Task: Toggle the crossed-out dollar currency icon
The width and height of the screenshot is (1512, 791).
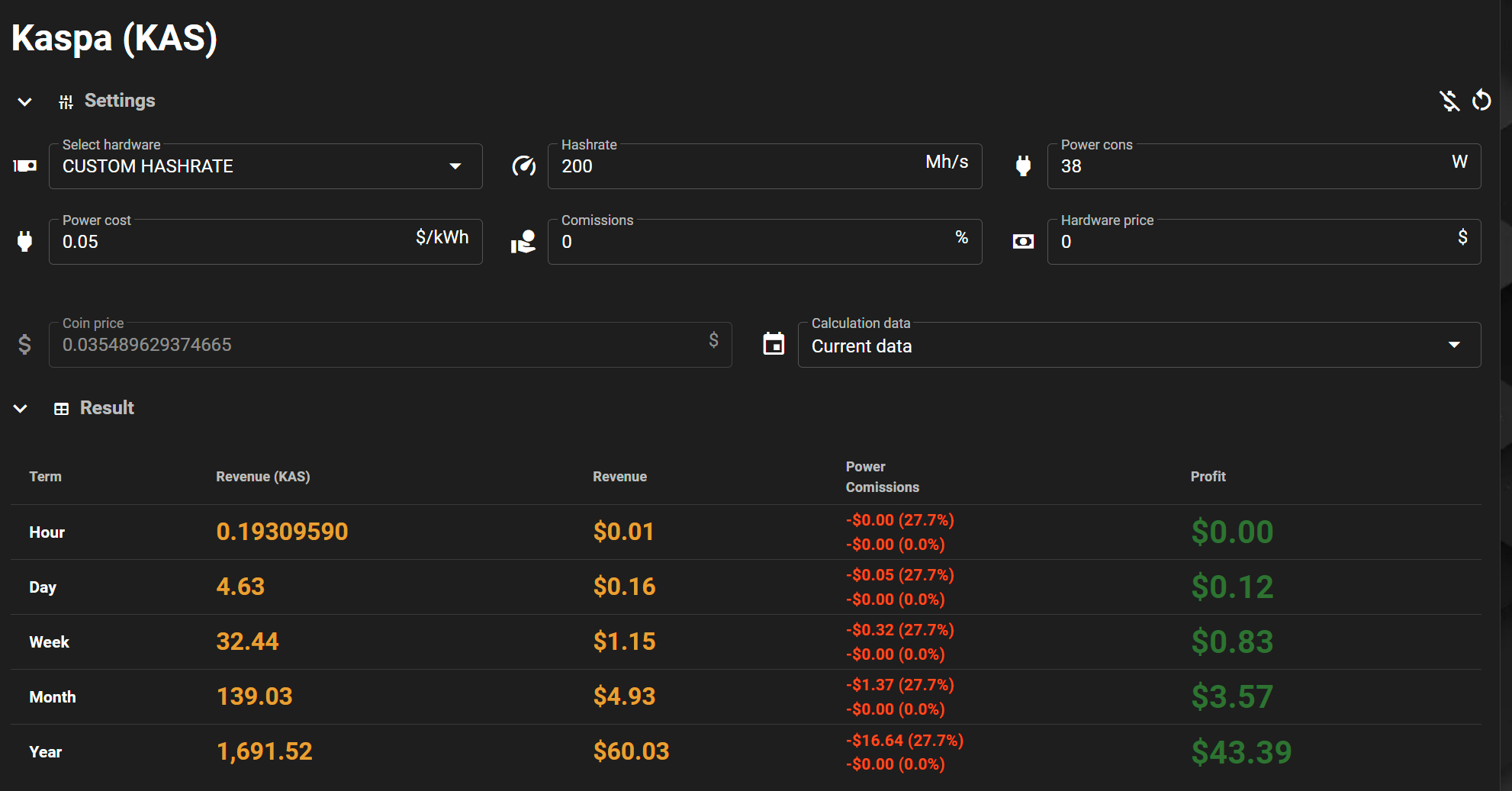Action: 1449,101
